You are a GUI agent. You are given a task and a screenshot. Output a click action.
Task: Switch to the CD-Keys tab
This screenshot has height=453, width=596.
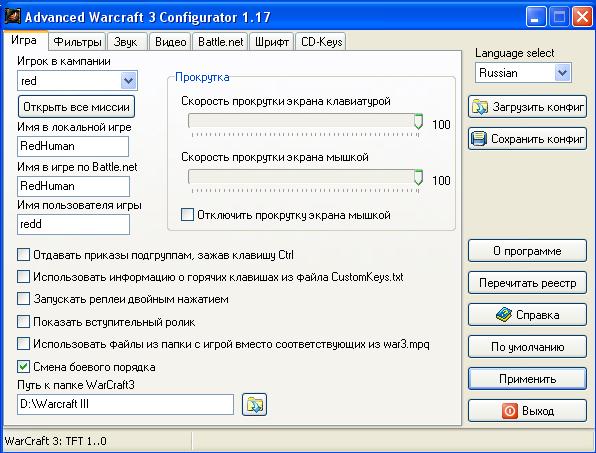point(322,41)
